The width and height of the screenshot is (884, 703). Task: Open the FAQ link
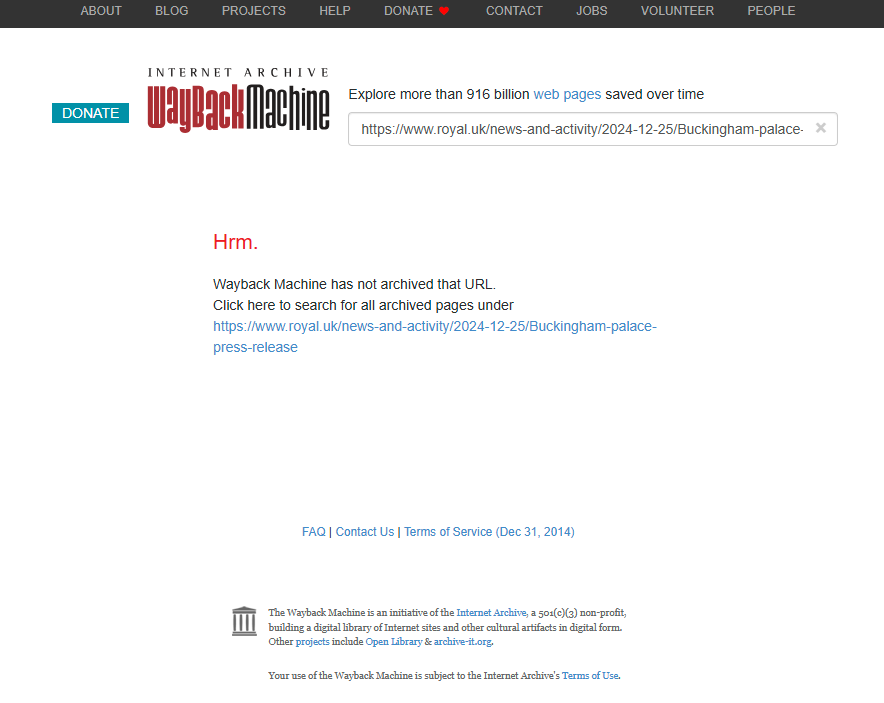(313, 532)
